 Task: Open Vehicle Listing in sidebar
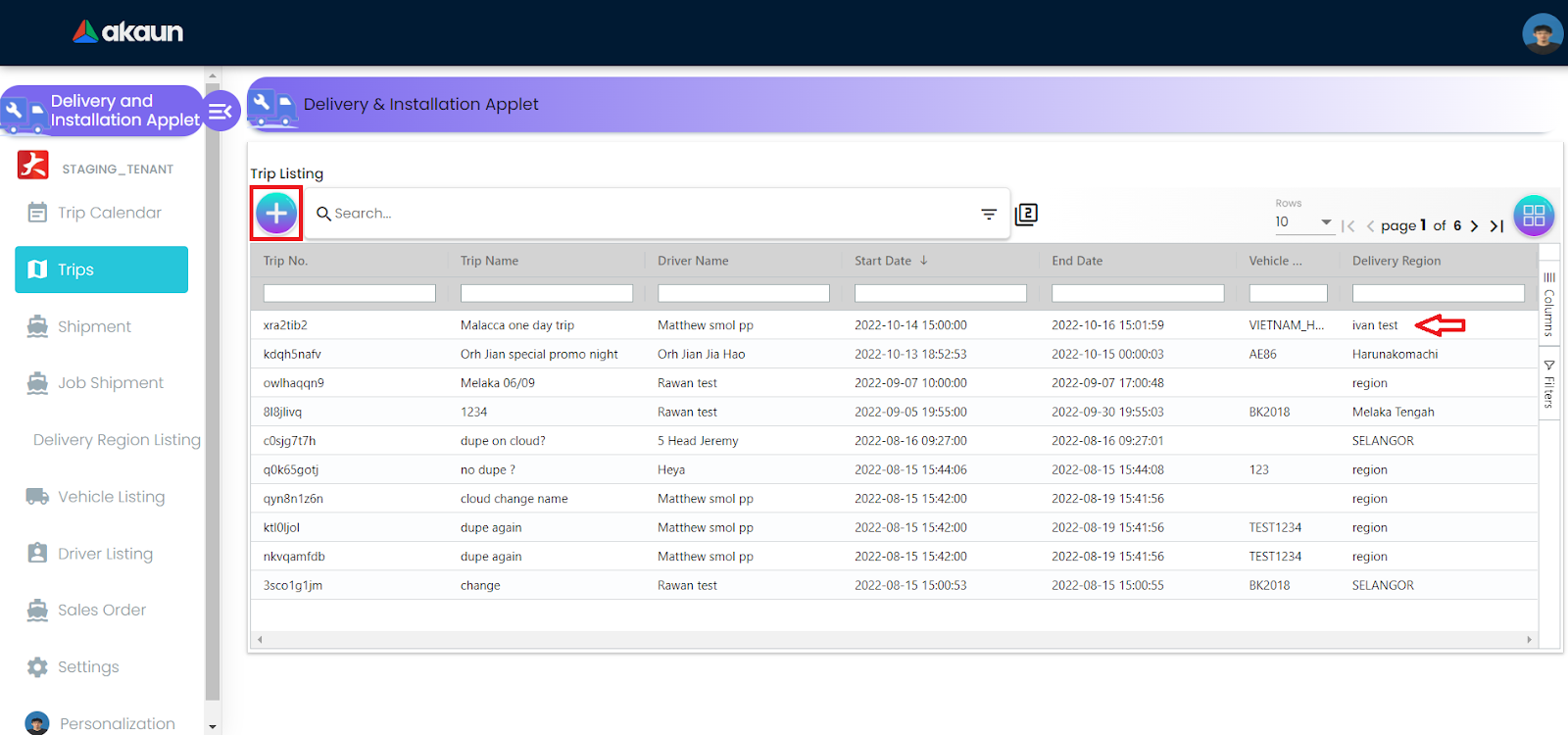point(111,497)
